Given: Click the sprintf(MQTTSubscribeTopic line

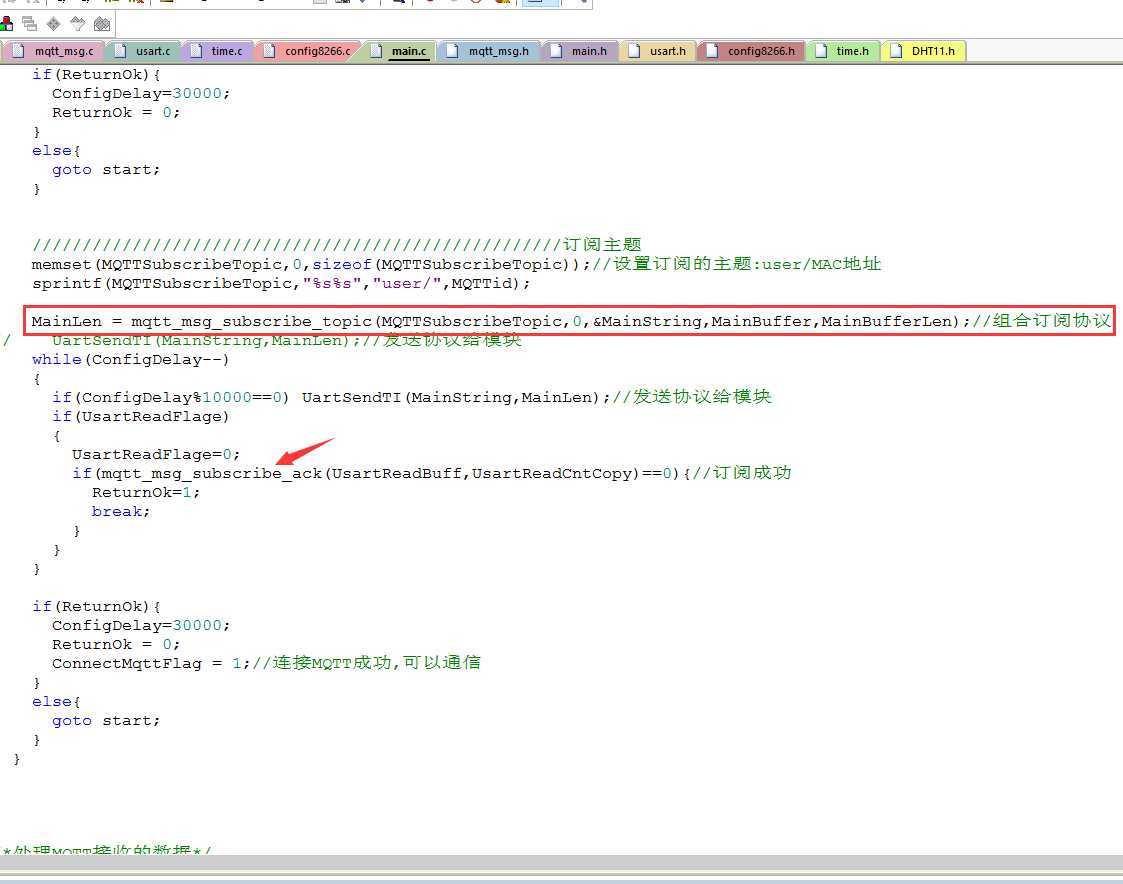Looking at the screenshot, I should click(281, 284).
